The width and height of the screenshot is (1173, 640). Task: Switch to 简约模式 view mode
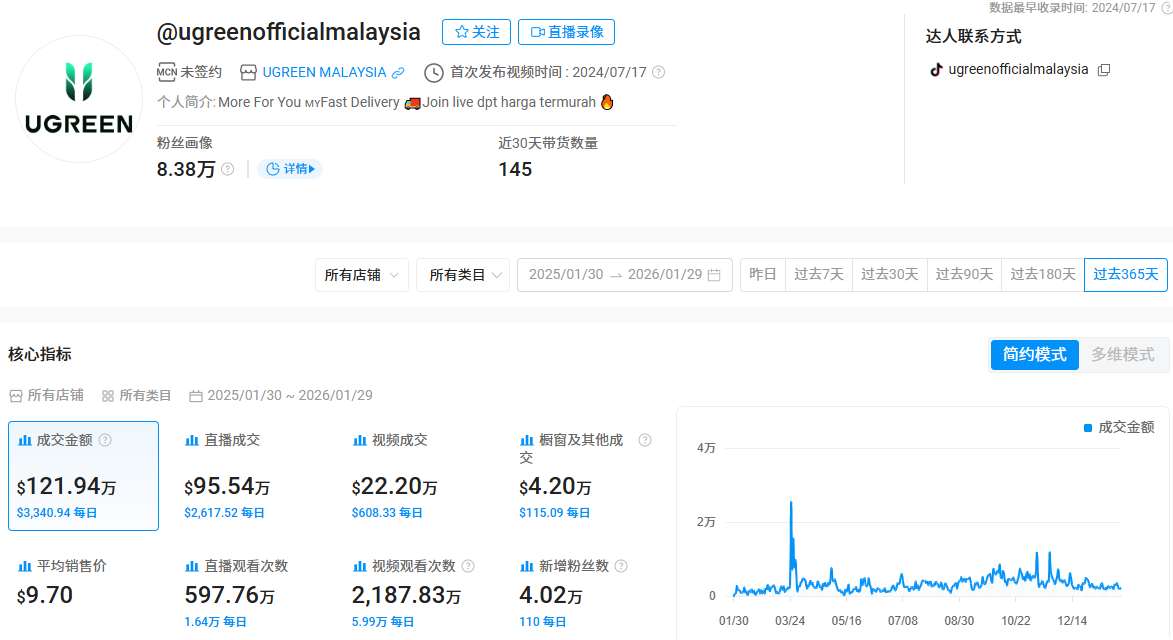1034,354
